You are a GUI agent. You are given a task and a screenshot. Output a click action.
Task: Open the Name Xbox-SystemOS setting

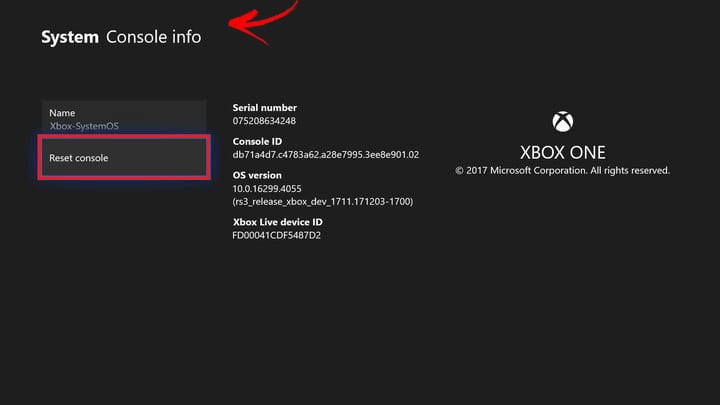tap(124, 118)
